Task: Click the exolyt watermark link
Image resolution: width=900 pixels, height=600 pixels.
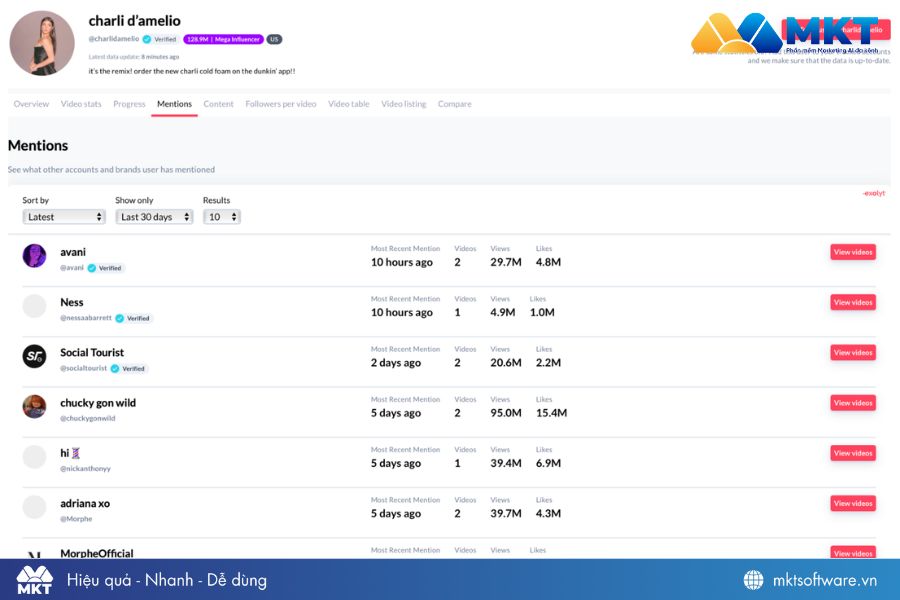Action: pyautogui.click(x=874, y=193)
